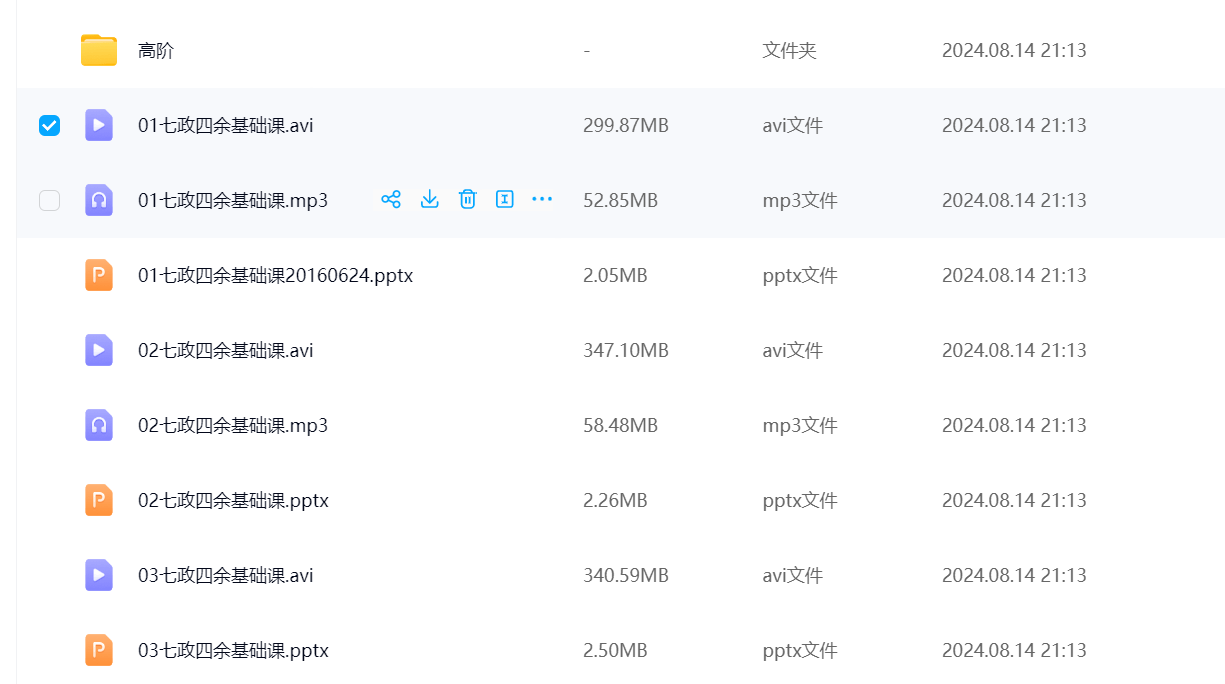Click orange icon of 01七政四余基础课20160624.pptx
The image size is (1225, 684).
click(99, 275)
